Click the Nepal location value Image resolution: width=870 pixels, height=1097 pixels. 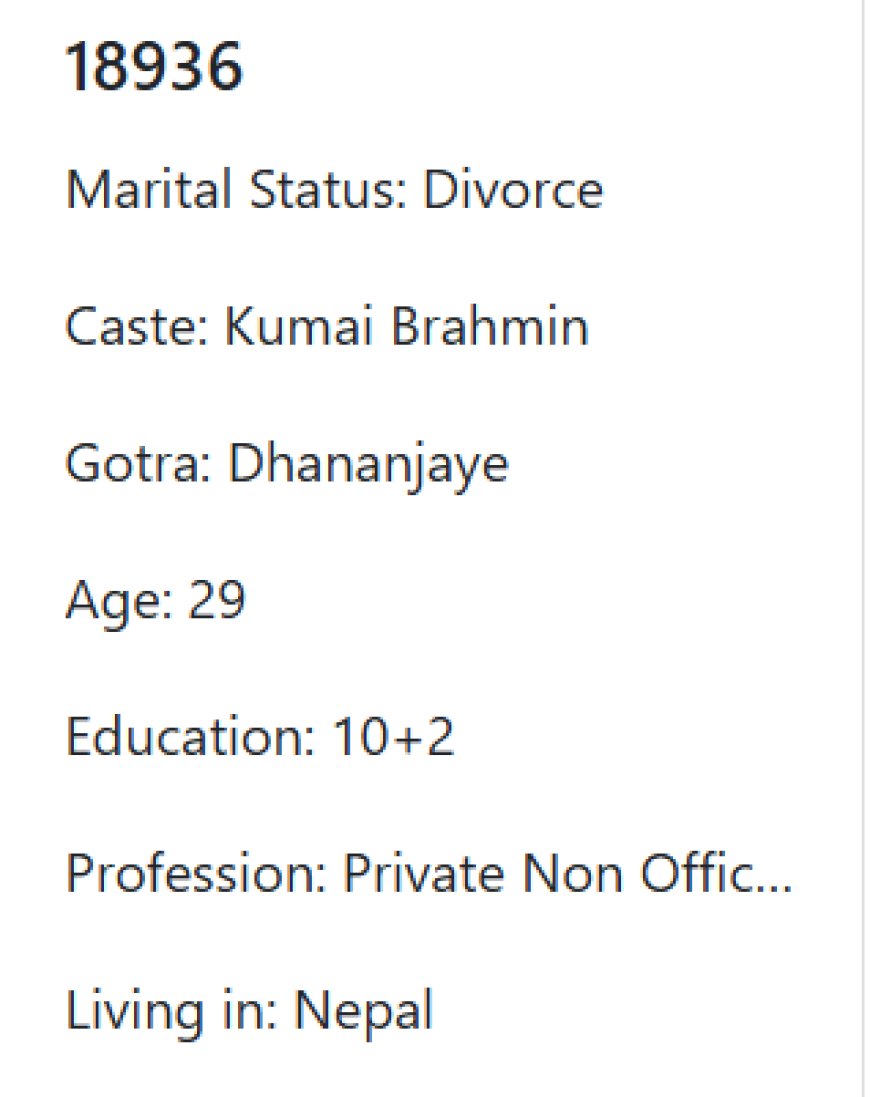point(363,1012)
